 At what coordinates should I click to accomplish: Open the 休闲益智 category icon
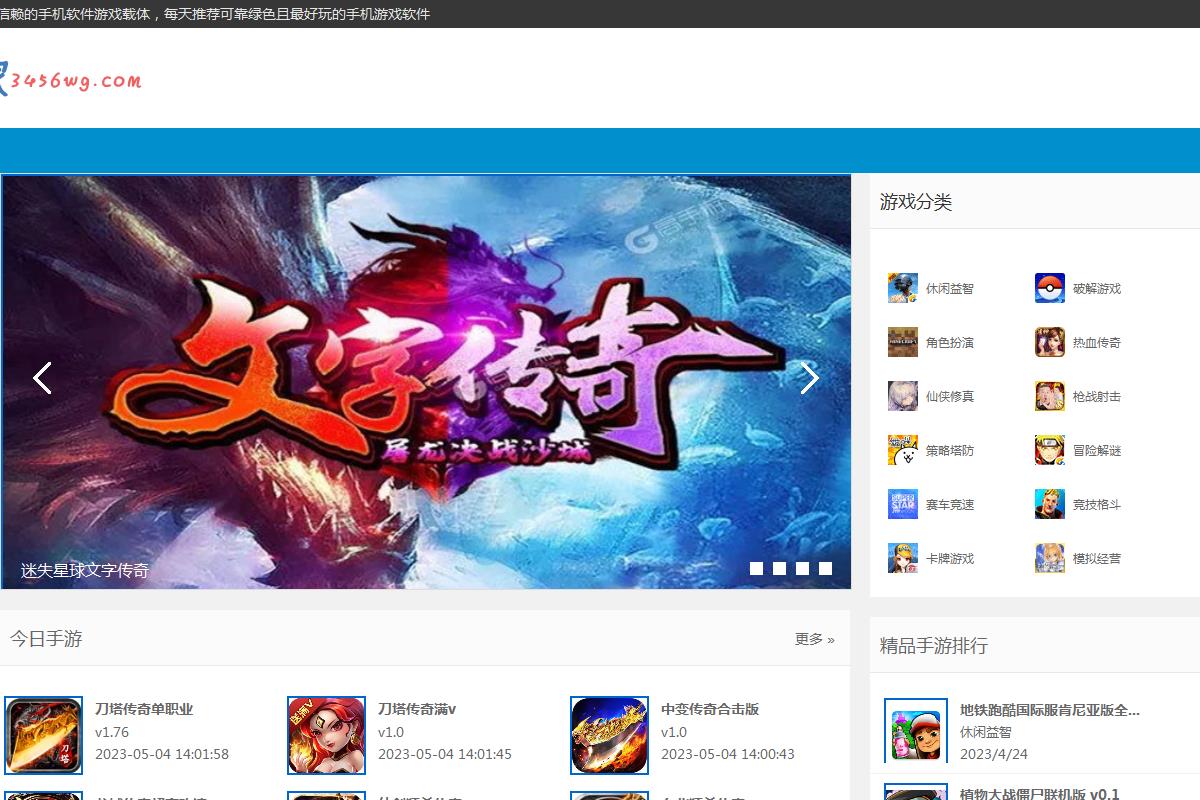click(902, 288)
